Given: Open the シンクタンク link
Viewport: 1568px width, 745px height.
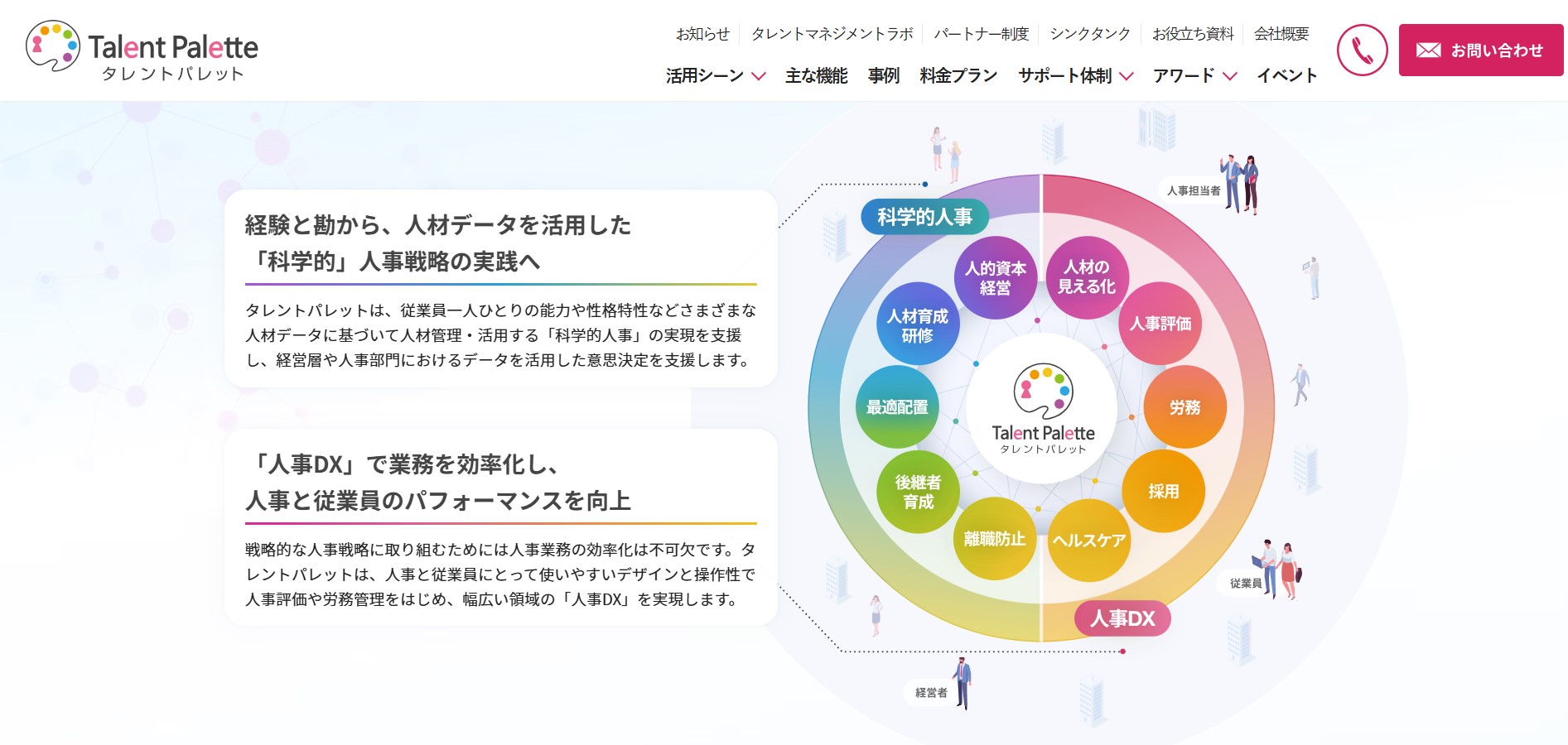Looking at the screenshot, I should point(1090,34).
